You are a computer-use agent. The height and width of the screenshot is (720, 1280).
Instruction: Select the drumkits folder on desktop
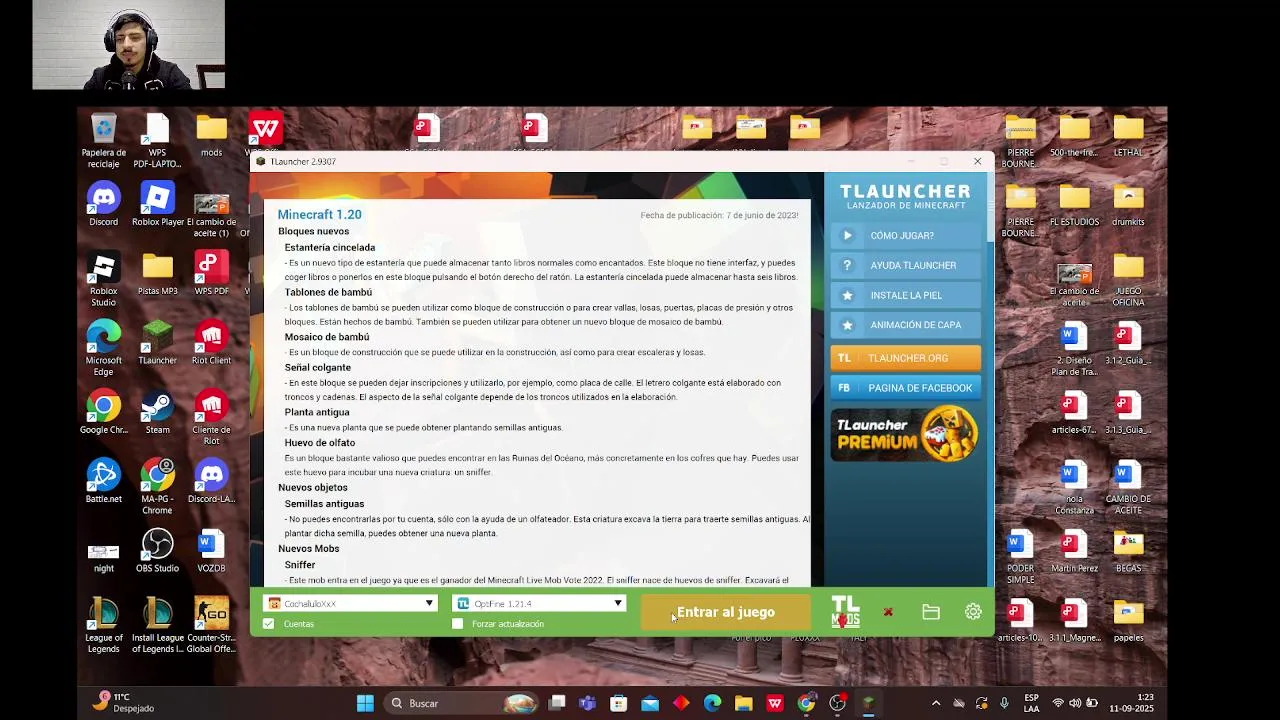click(x=1128, y=205)
